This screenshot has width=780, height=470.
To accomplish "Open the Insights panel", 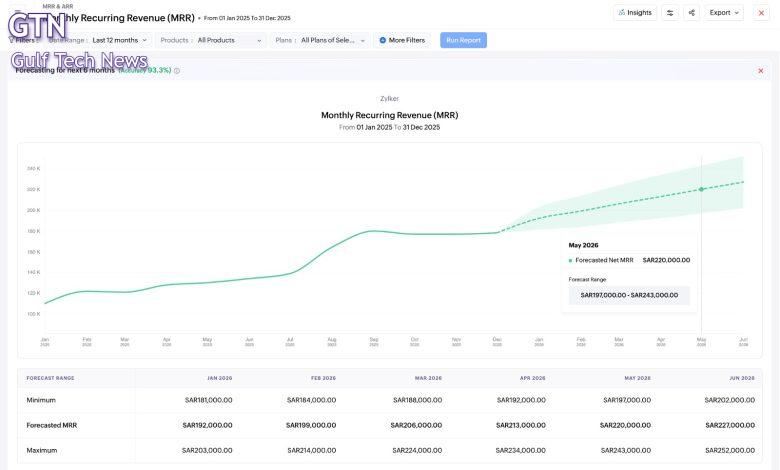I will point(635,13).
